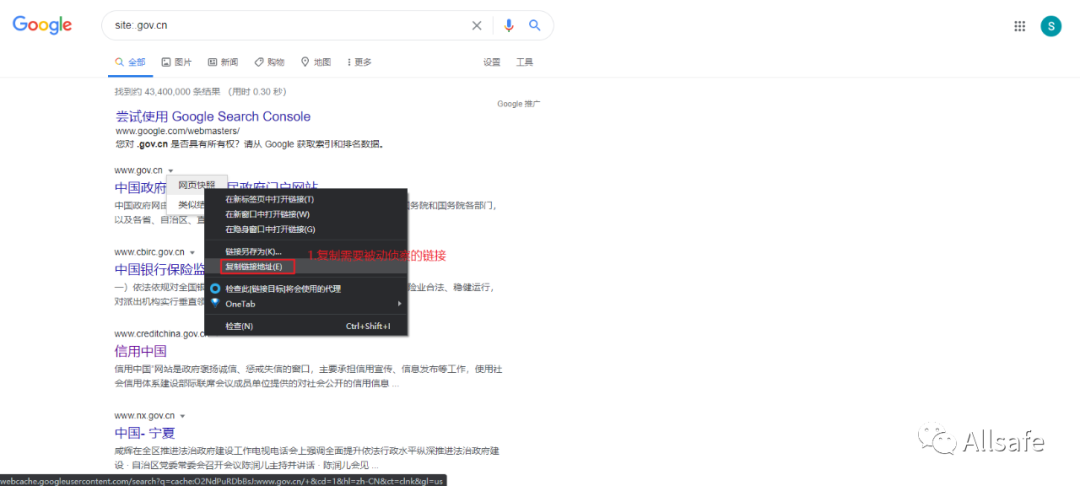Open the 中国银行保险监 result title link
This screenshot has width=1080, height=486.
click(x=160, y=269)
